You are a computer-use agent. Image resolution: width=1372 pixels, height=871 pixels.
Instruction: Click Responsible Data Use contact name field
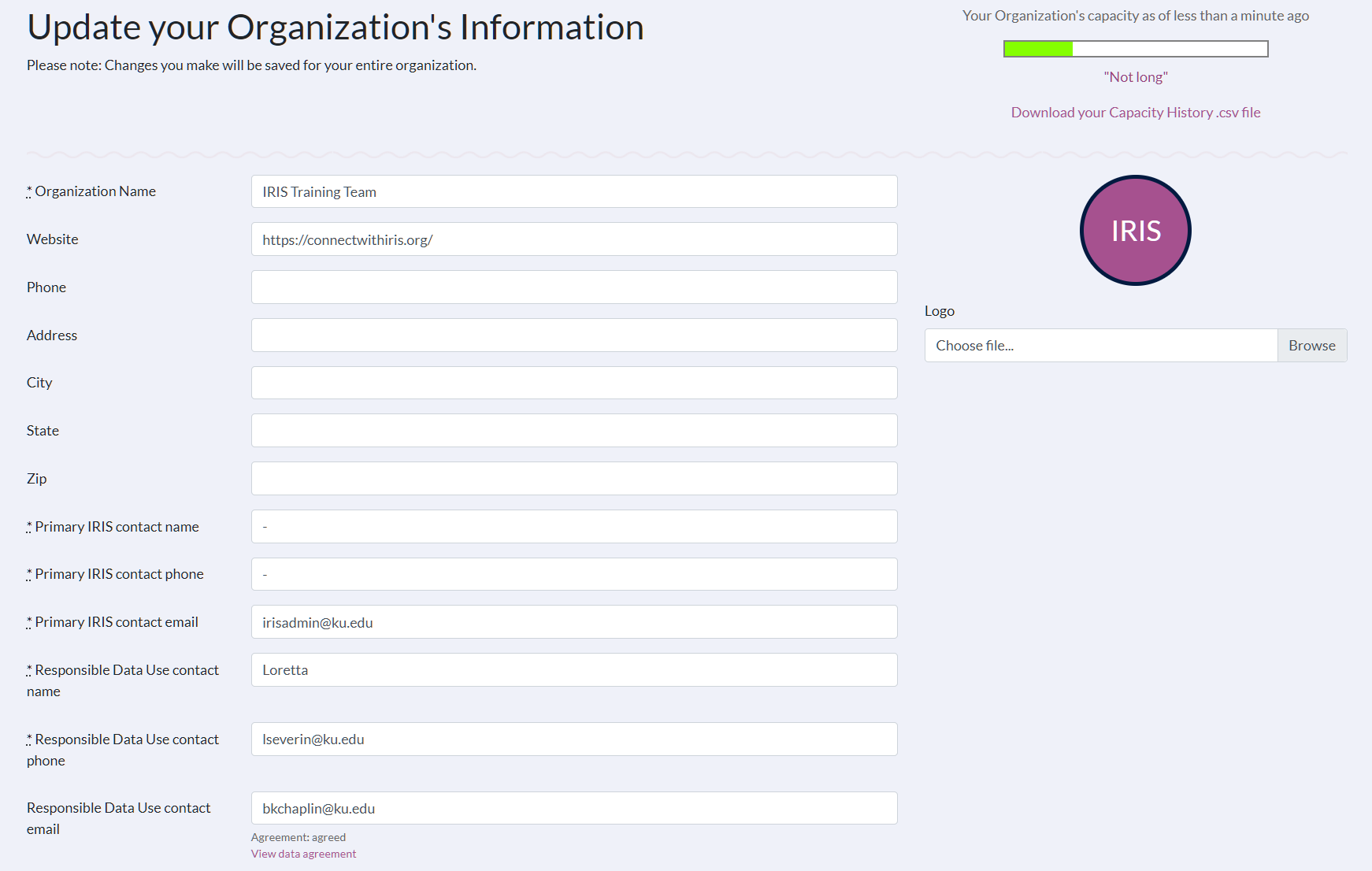(573, 670)
